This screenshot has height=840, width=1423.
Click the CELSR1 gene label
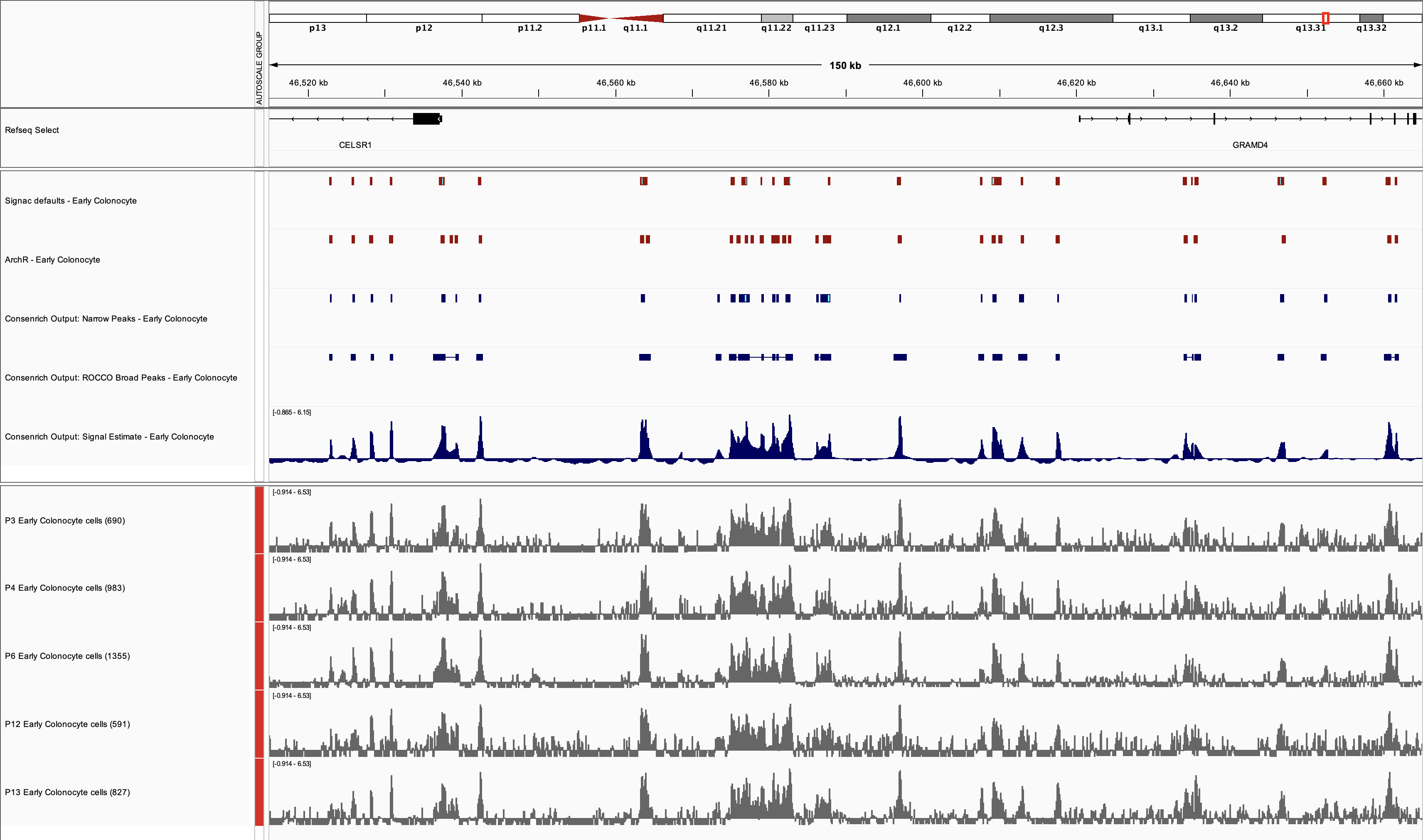point(355,145)
